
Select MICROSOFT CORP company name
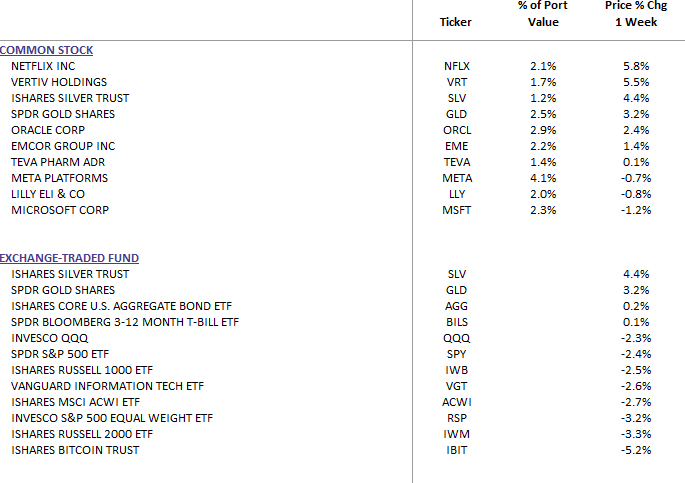(62, 210)
